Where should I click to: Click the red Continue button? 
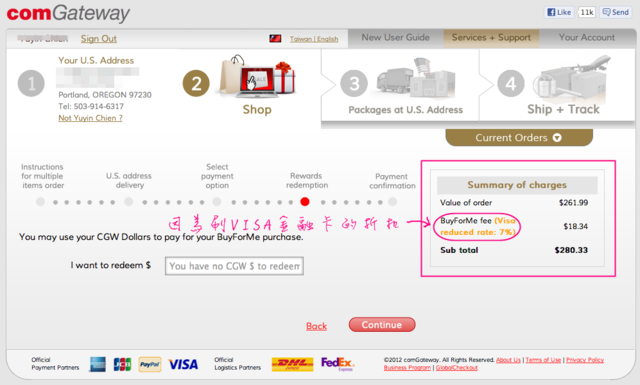(382, 325)
